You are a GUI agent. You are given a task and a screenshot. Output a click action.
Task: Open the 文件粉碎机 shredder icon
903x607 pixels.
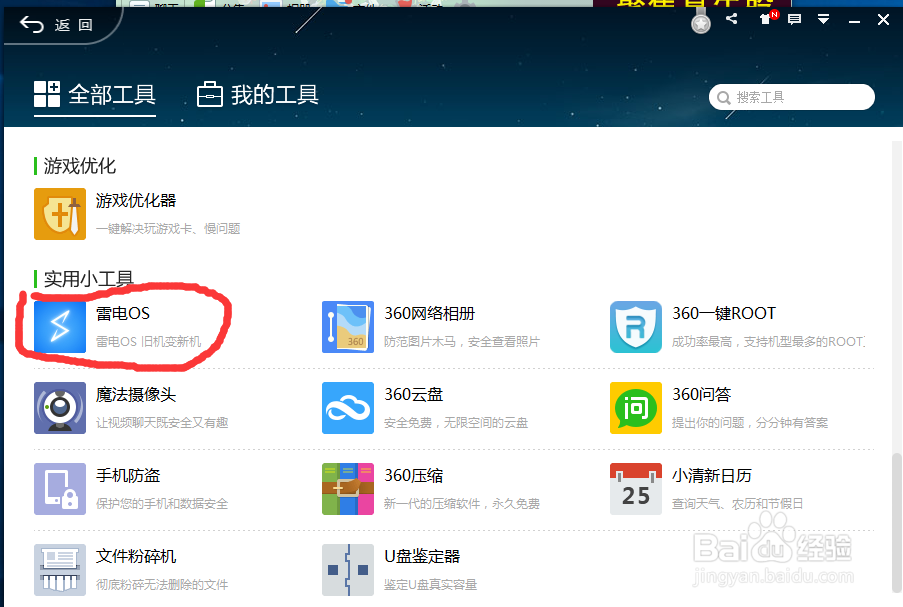(x=60, y=570)
